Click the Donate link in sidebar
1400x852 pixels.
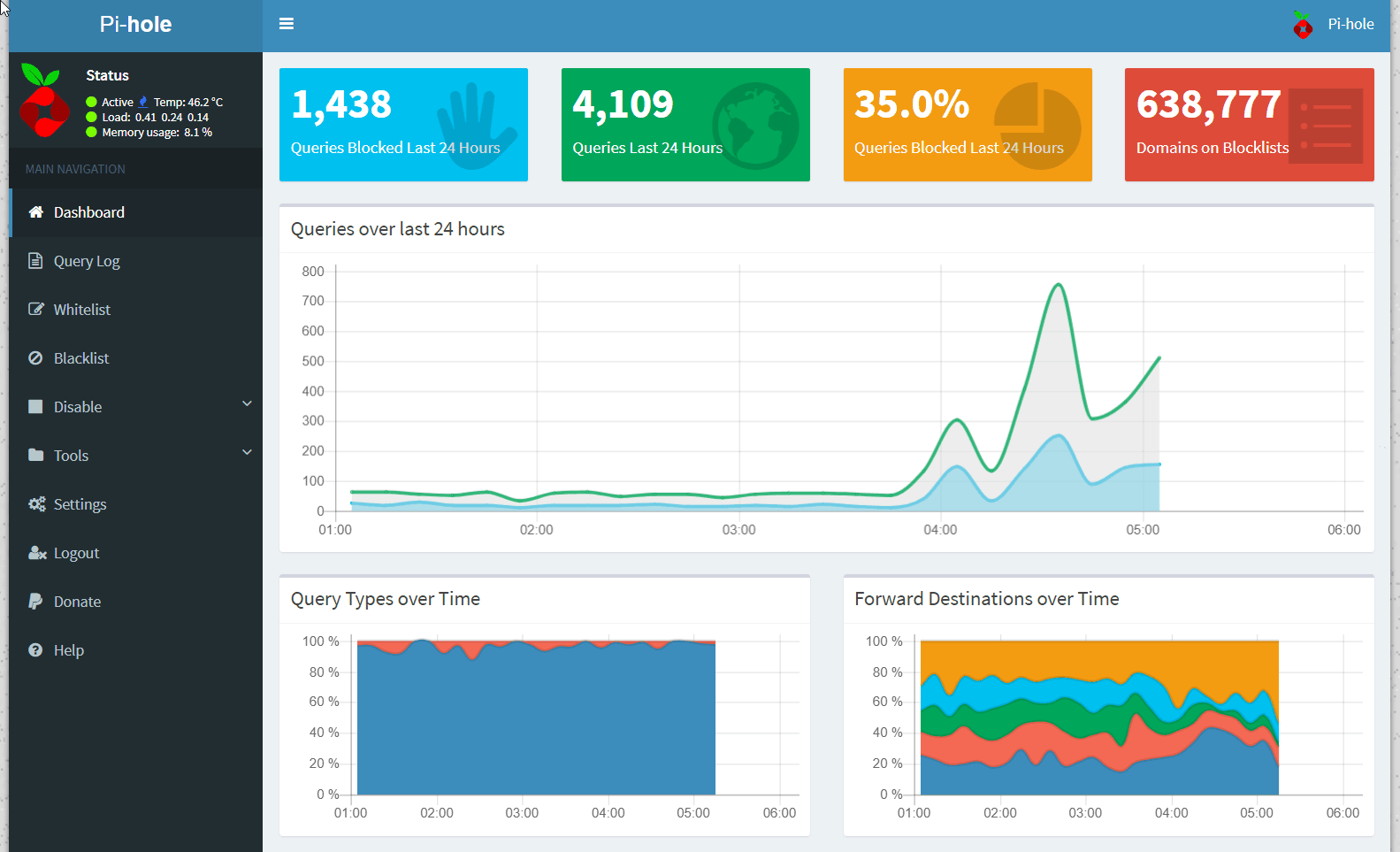(x=77, y=602)
